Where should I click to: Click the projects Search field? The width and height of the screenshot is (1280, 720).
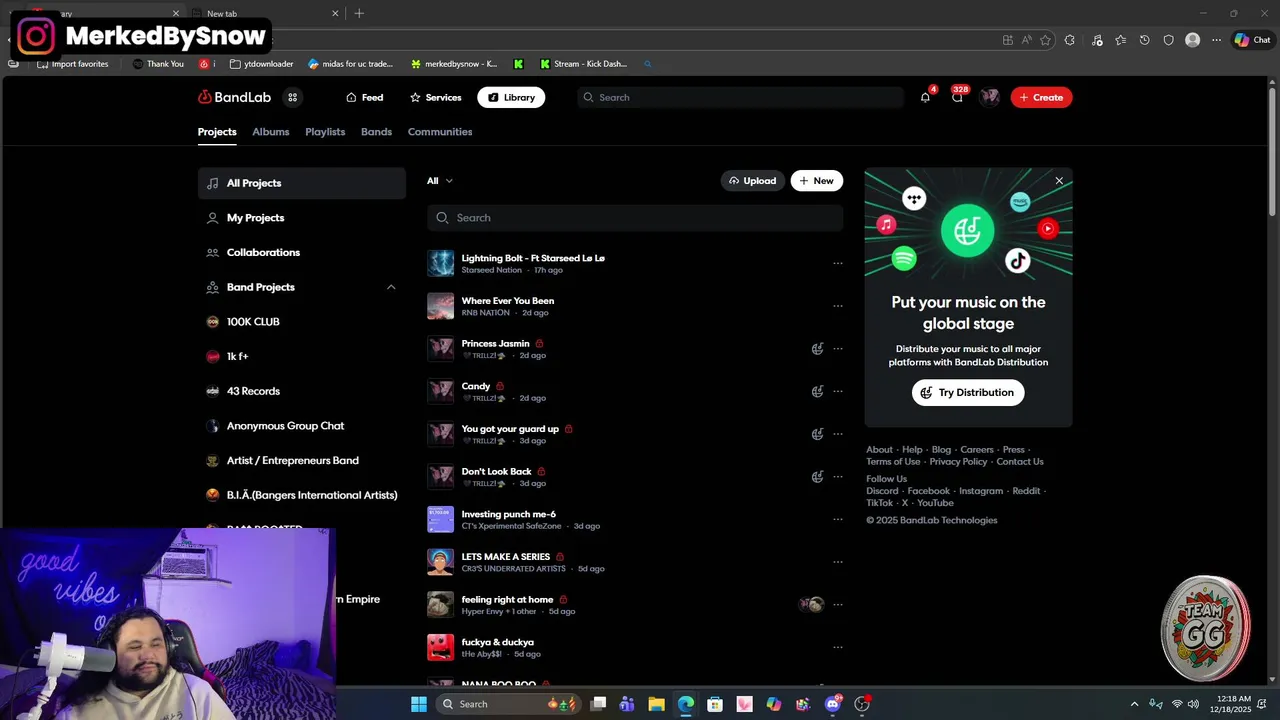click(635, 218)
